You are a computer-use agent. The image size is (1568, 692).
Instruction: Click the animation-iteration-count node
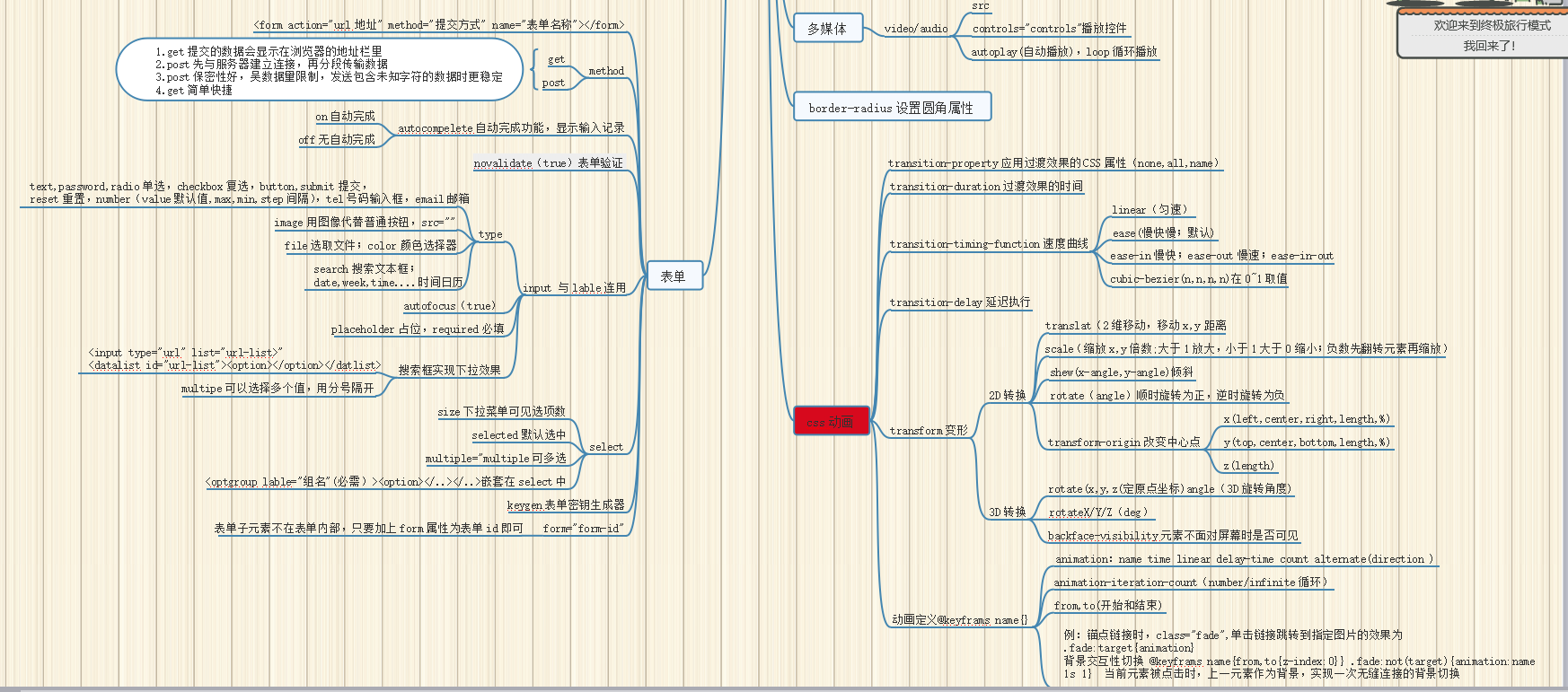point(1191,583)
